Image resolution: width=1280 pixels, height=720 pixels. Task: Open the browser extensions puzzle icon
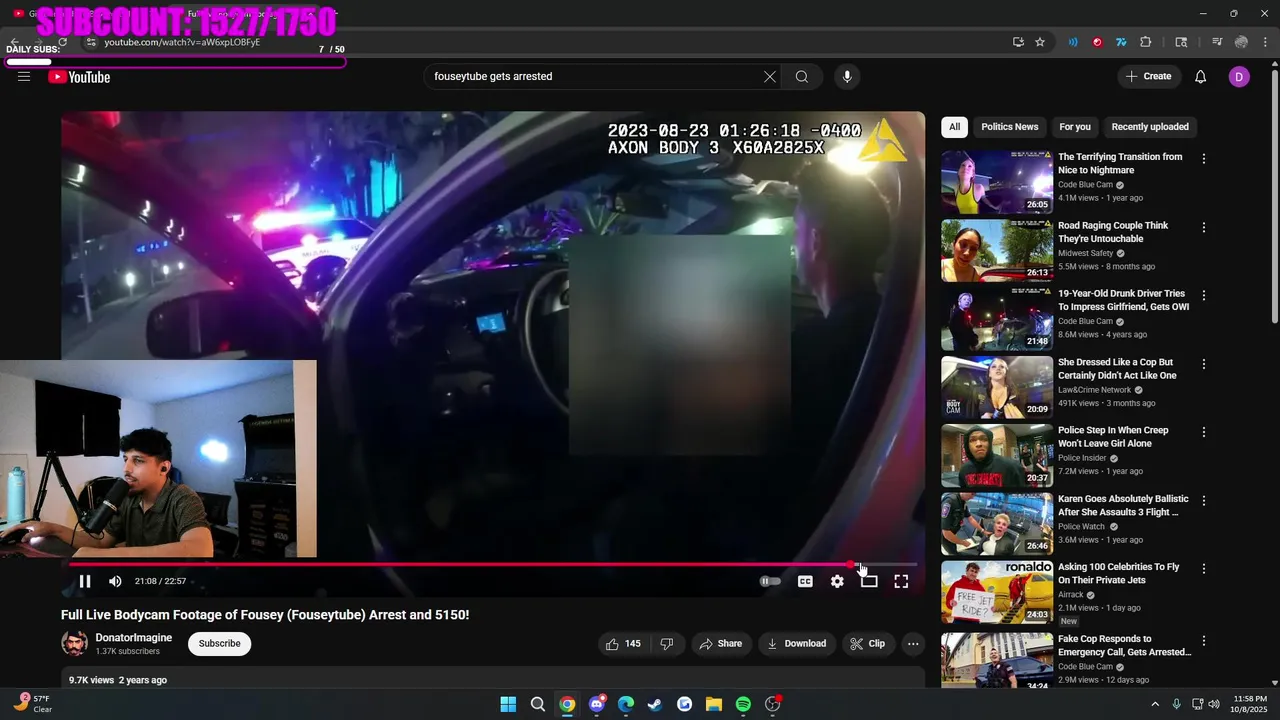pyautogui.click(x=1146, y=42)
